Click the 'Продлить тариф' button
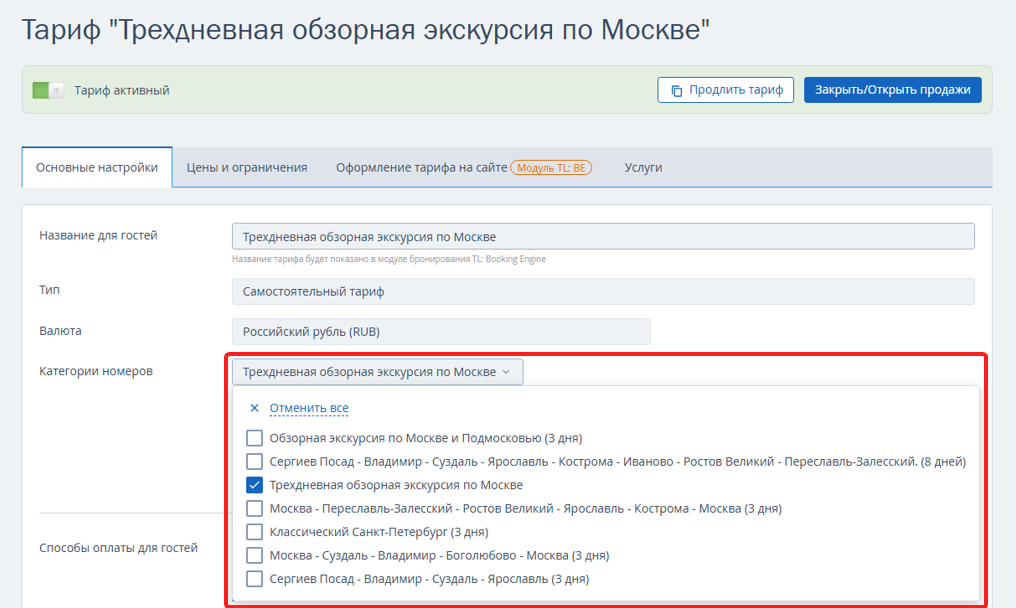Image resolution: width=1016 pixels, height=608 pixels. (x=726, y=90)
